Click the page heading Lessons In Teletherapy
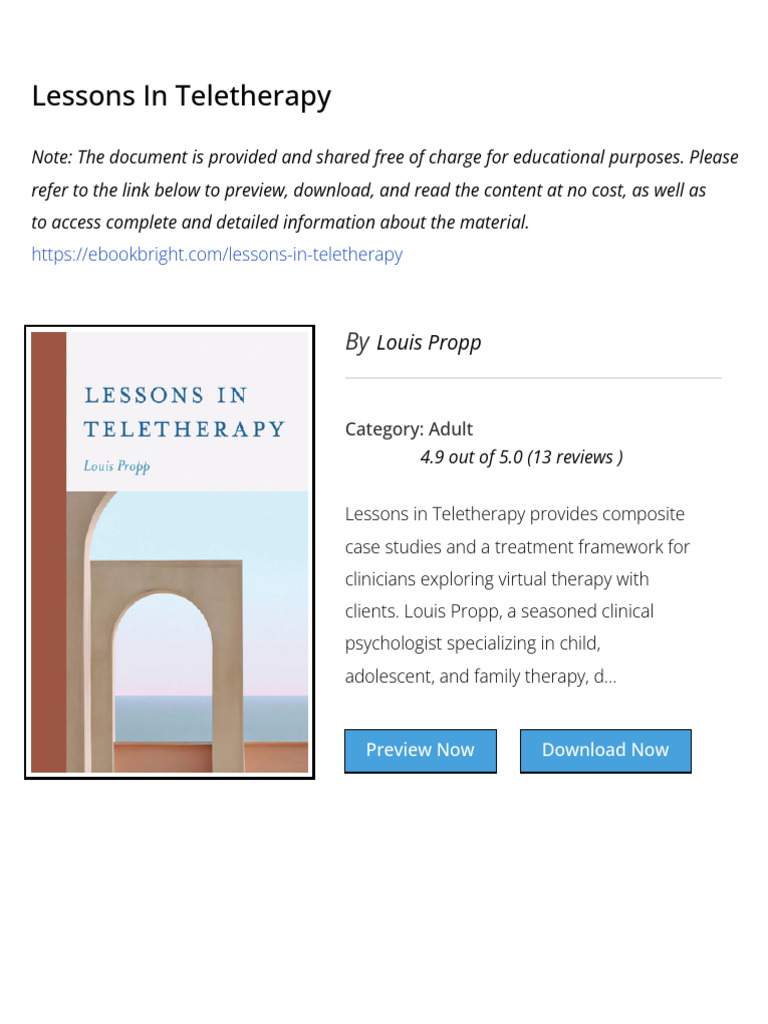Screen dimensions: 768x1024 pyautogui.click(x=182, y=95)
